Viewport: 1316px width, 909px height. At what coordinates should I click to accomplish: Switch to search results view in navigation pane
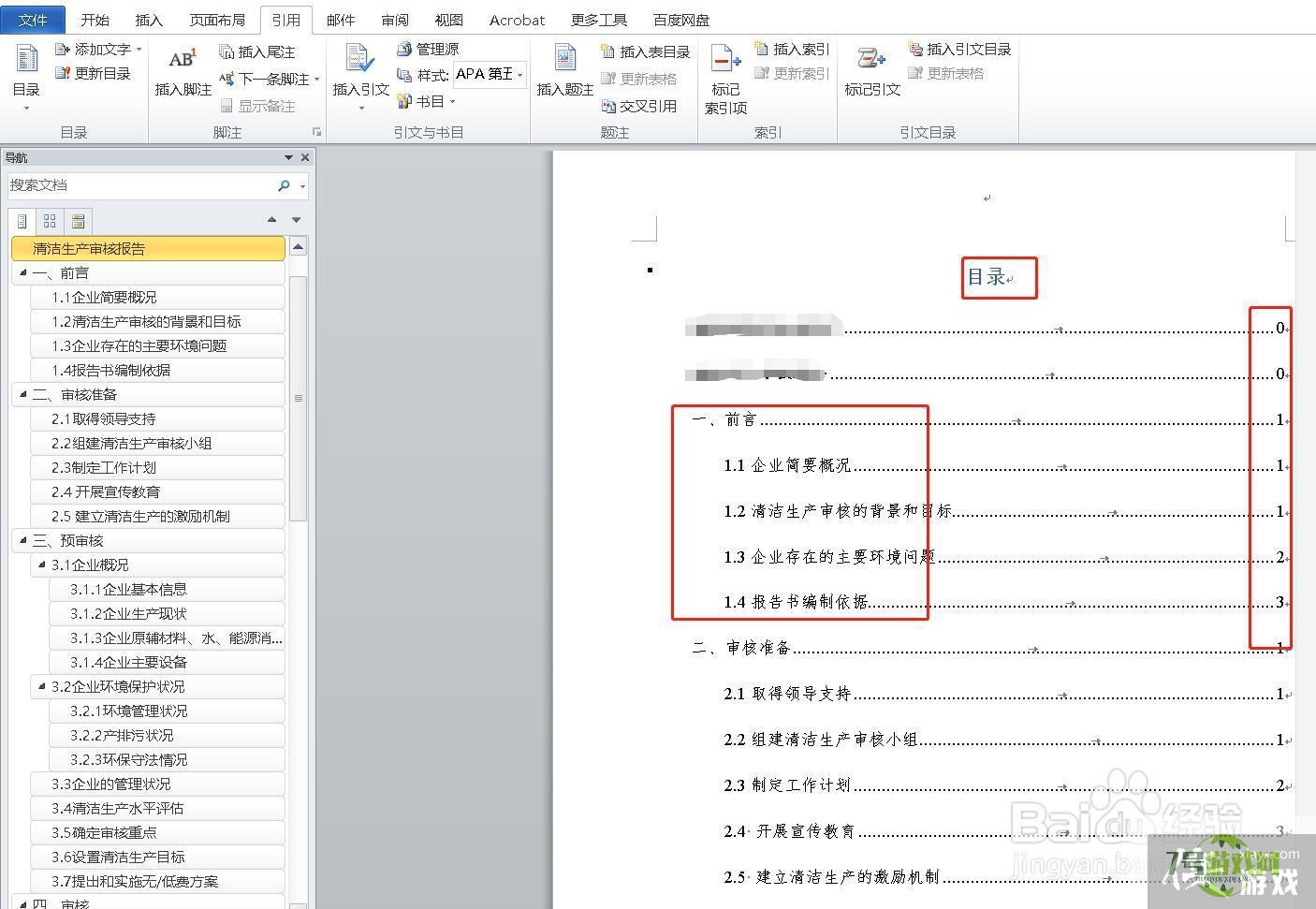point(78,221)
